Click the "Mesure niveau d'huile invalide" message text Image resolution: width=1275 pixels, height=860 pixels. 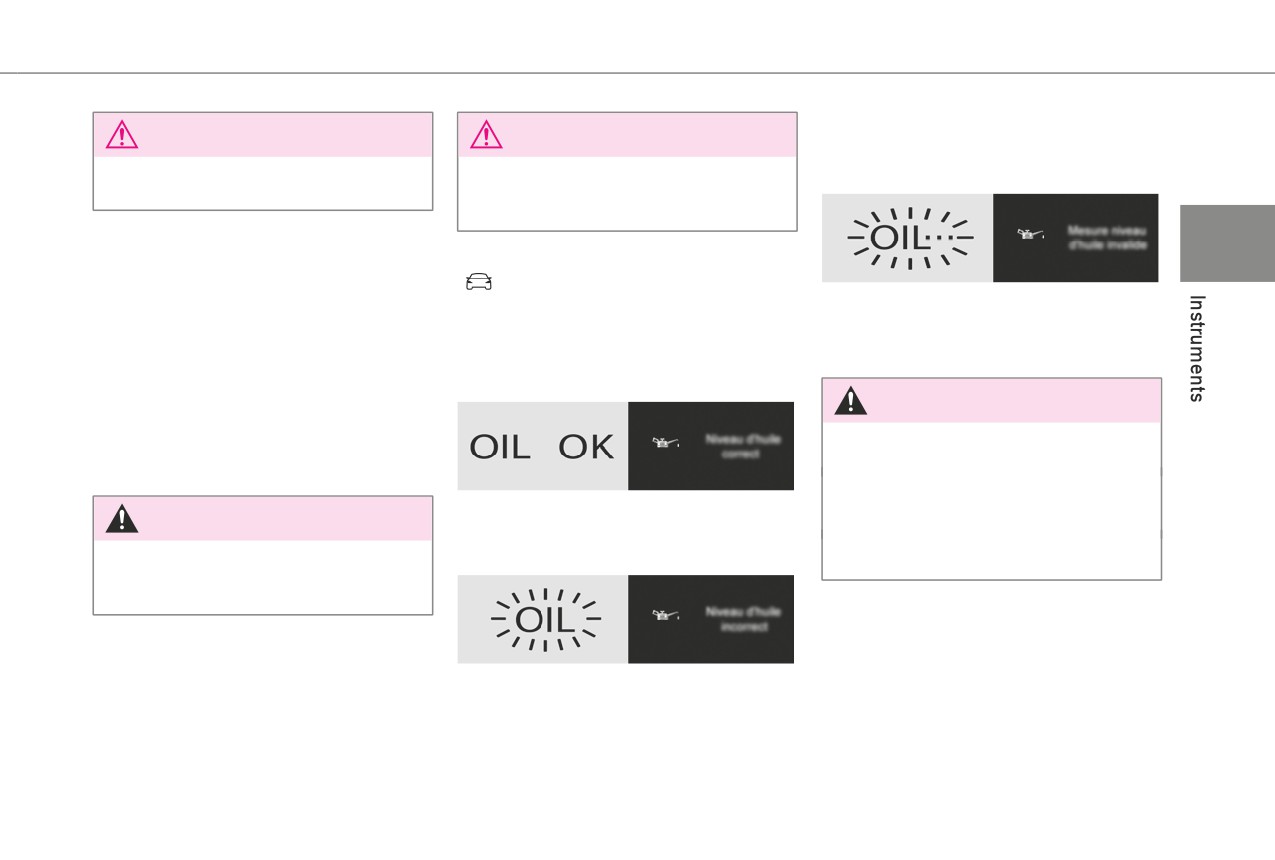pyautogui.click(x=1107, y=238)
